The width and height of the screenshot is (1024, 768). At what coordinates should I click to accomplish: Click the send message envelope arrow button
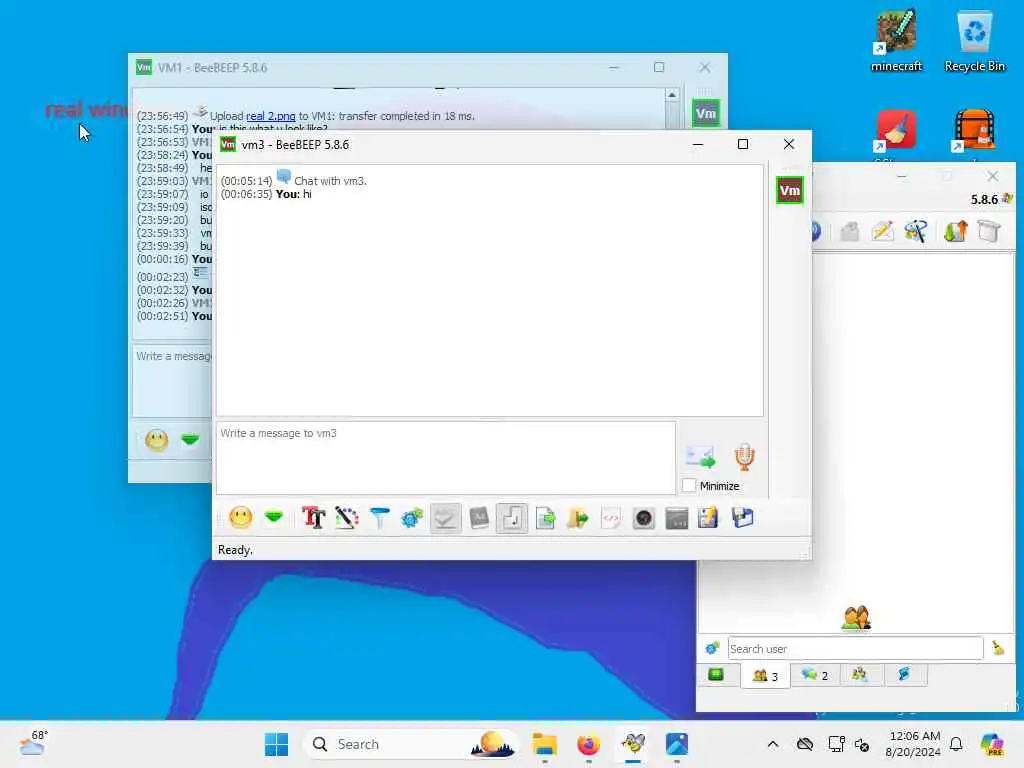coord(701,456)
